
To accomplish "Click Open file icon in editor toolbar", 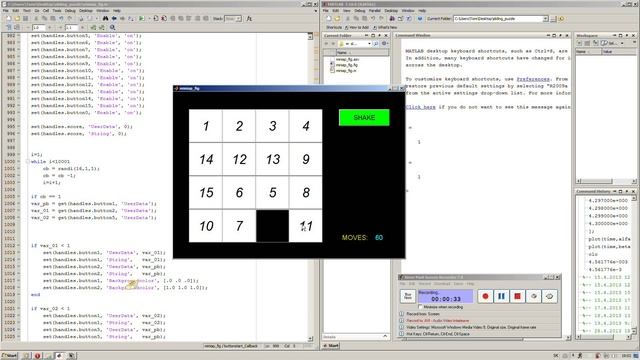I will click(17, 18).
